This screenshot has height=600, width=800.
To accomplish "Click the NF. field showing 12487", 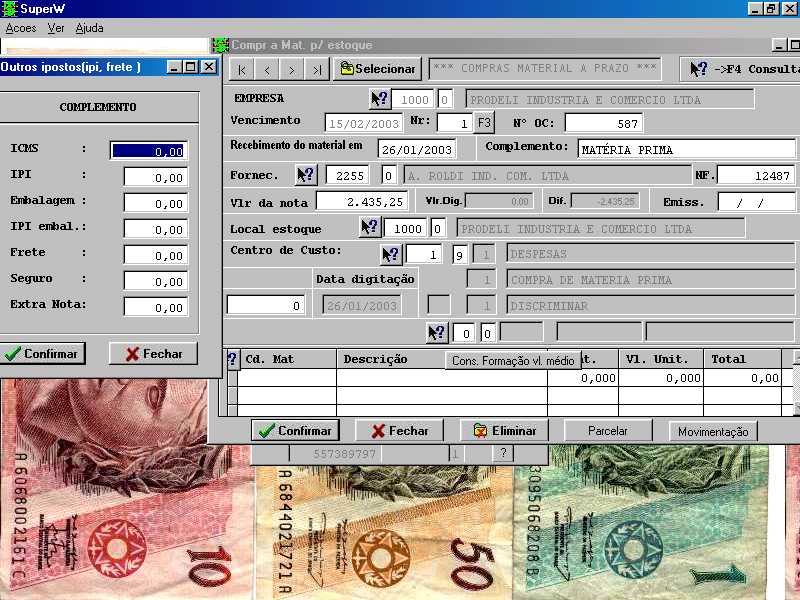I will point(756,176).
